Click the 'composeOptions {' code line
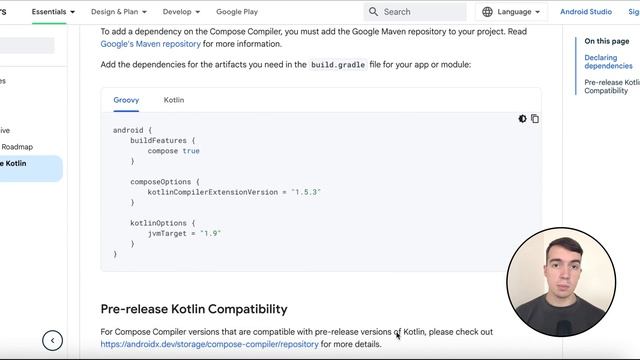 (165, 182)
